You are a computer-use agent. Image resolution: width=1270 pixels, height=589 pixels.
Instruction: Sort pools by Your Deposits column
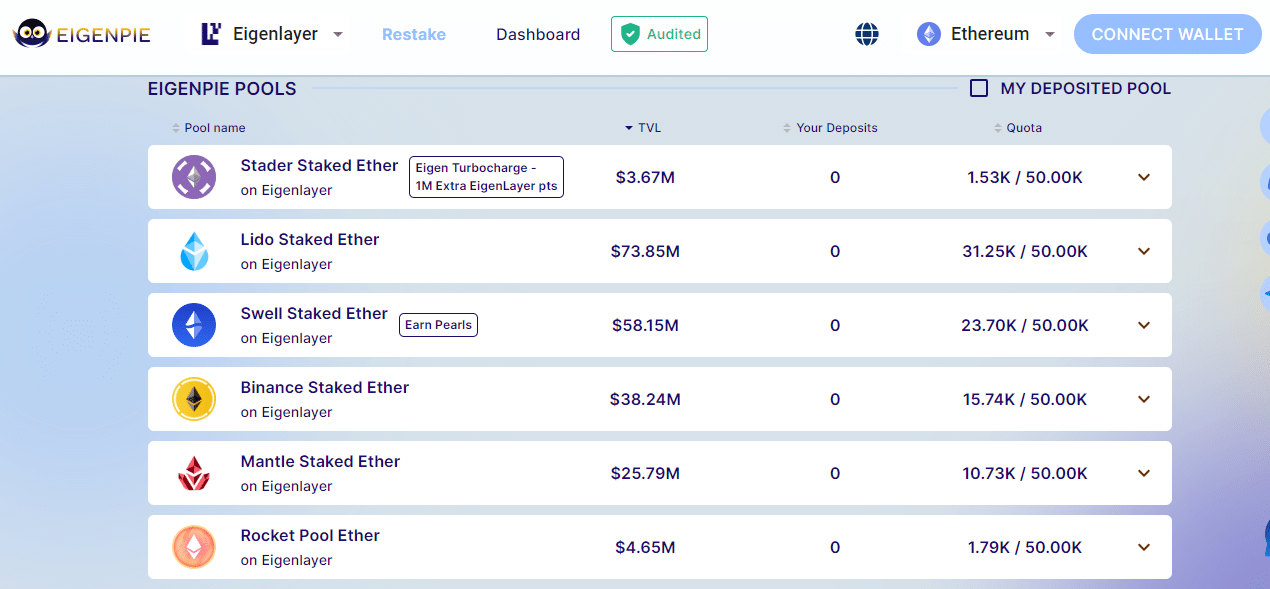(830, 128)
